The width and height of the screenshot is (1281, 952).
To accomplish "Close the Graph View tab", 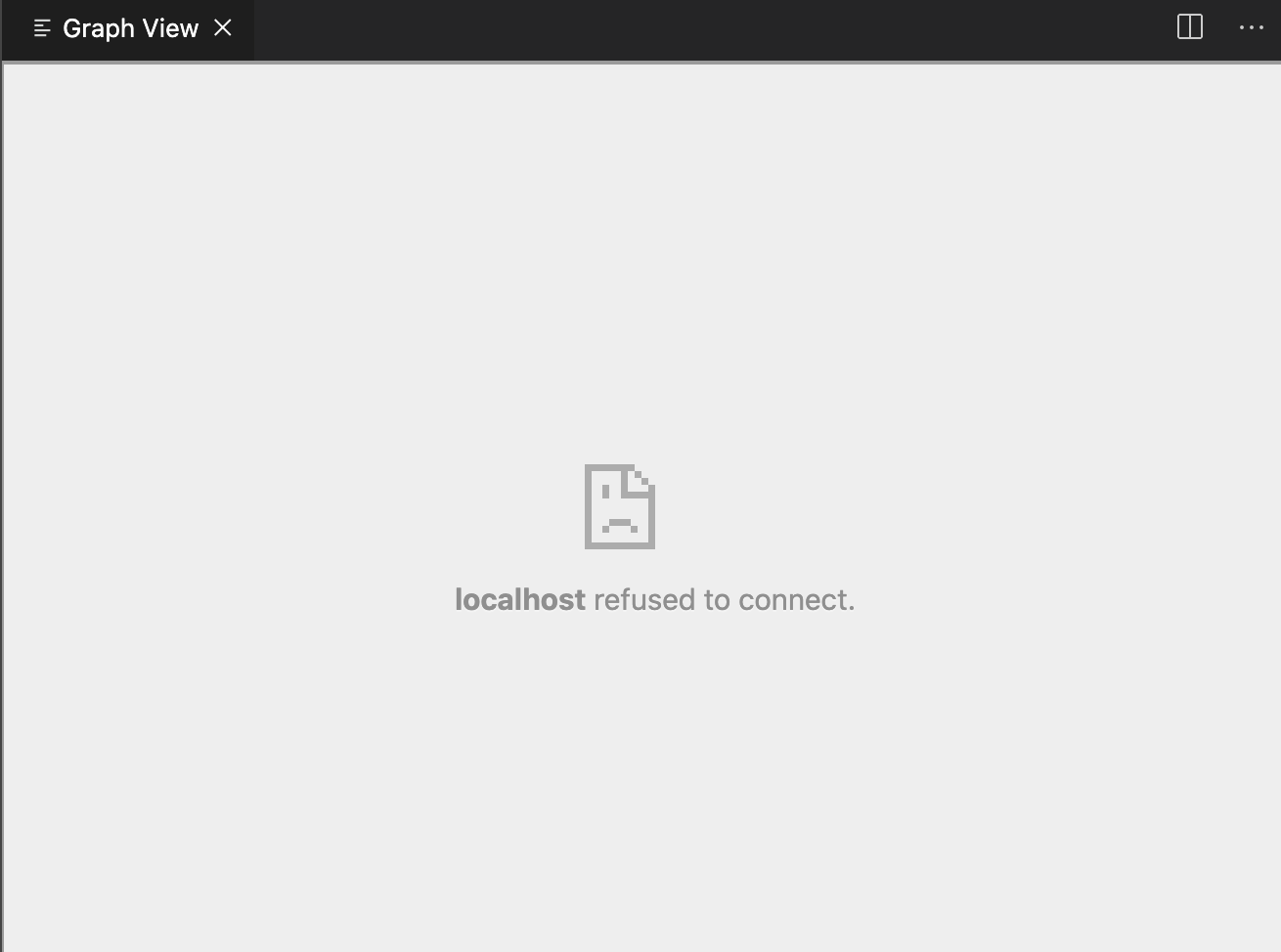I will 223,27.
